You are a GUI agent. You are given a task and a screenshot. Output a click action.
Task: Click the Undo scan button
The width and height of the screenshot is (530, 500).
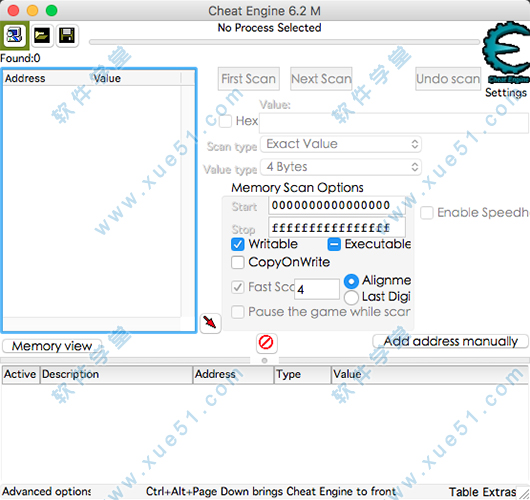(x=448, y=79)
